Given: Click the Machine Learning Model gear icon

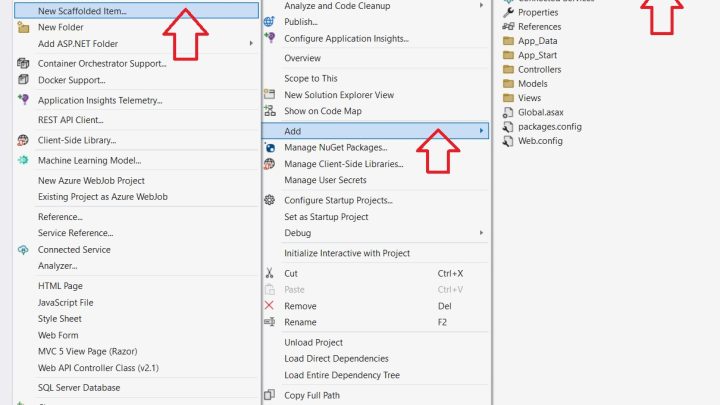Looking at the screenshot, I should [x=23, y=160].
